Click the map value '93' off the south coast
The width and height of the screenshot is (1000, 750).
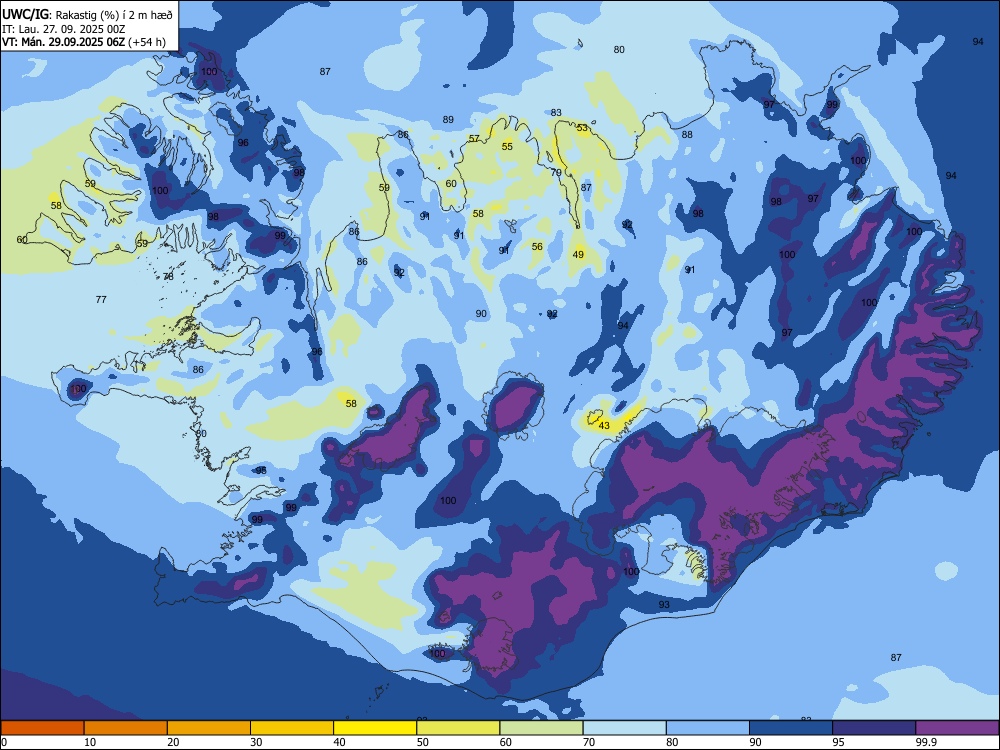(x=664, y=604)
